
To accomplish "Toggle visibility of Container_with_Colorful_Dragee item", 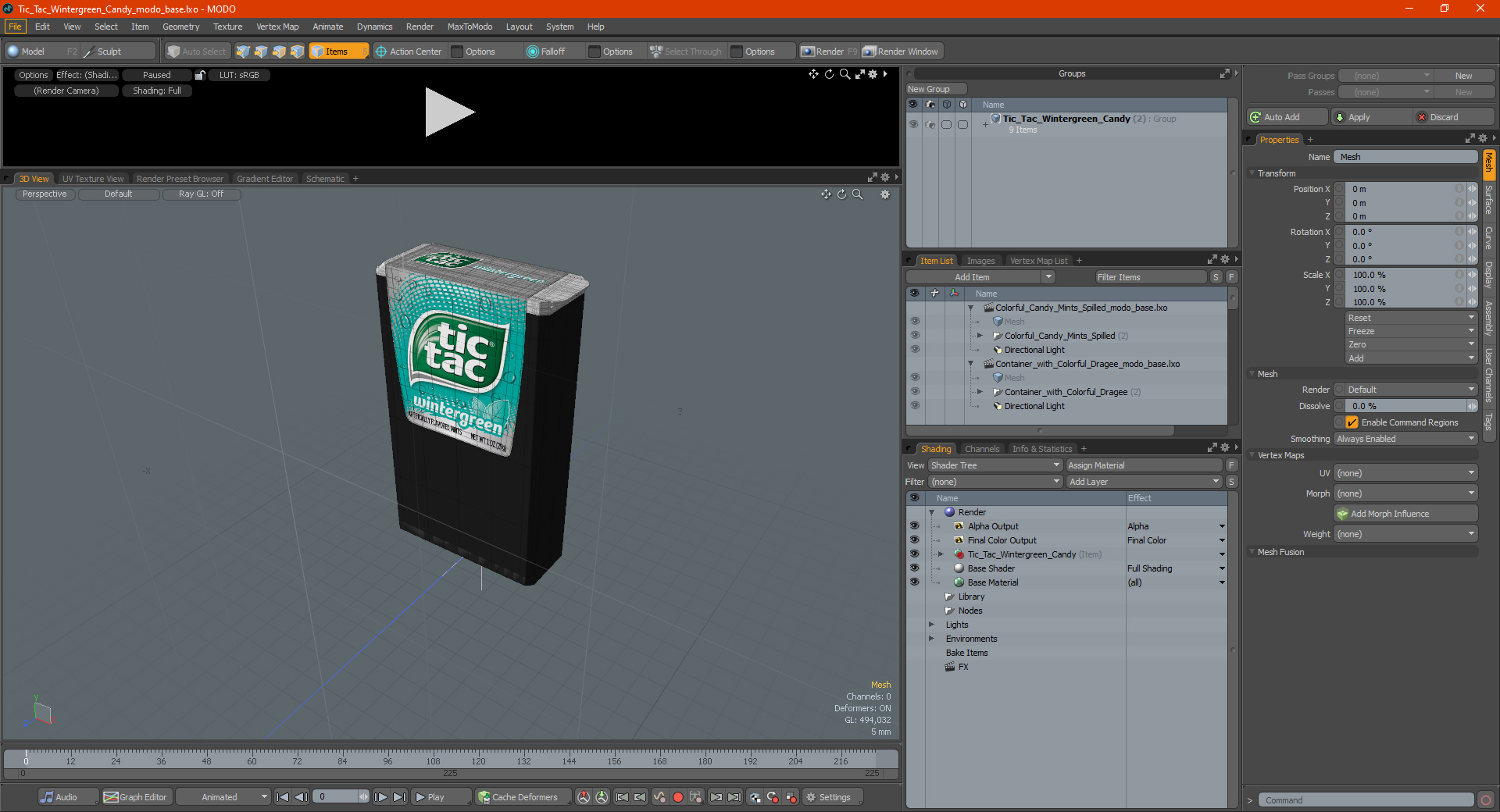I will (915, 392).
